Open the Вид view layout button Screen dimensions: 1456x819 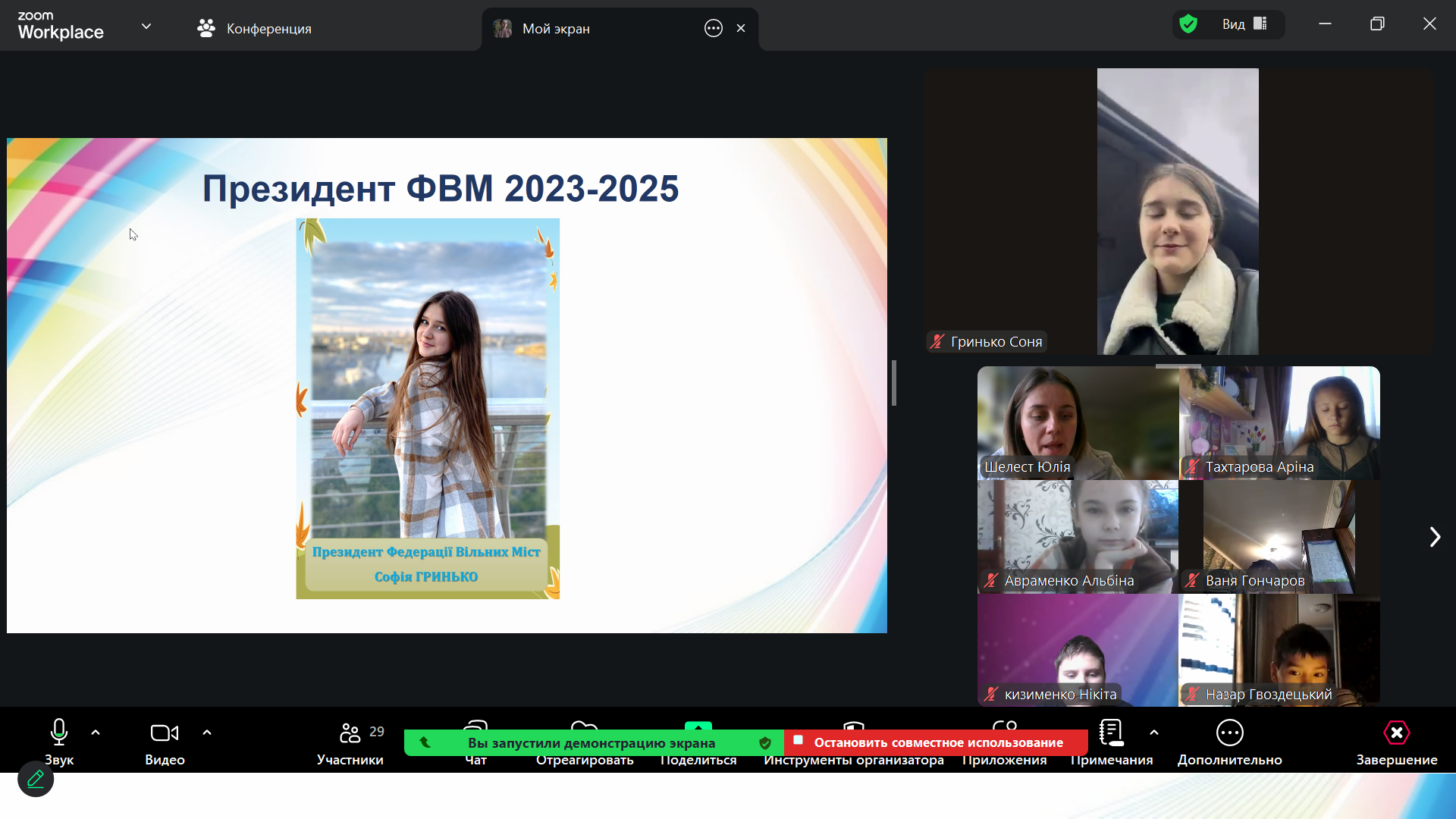point(1243,24)
